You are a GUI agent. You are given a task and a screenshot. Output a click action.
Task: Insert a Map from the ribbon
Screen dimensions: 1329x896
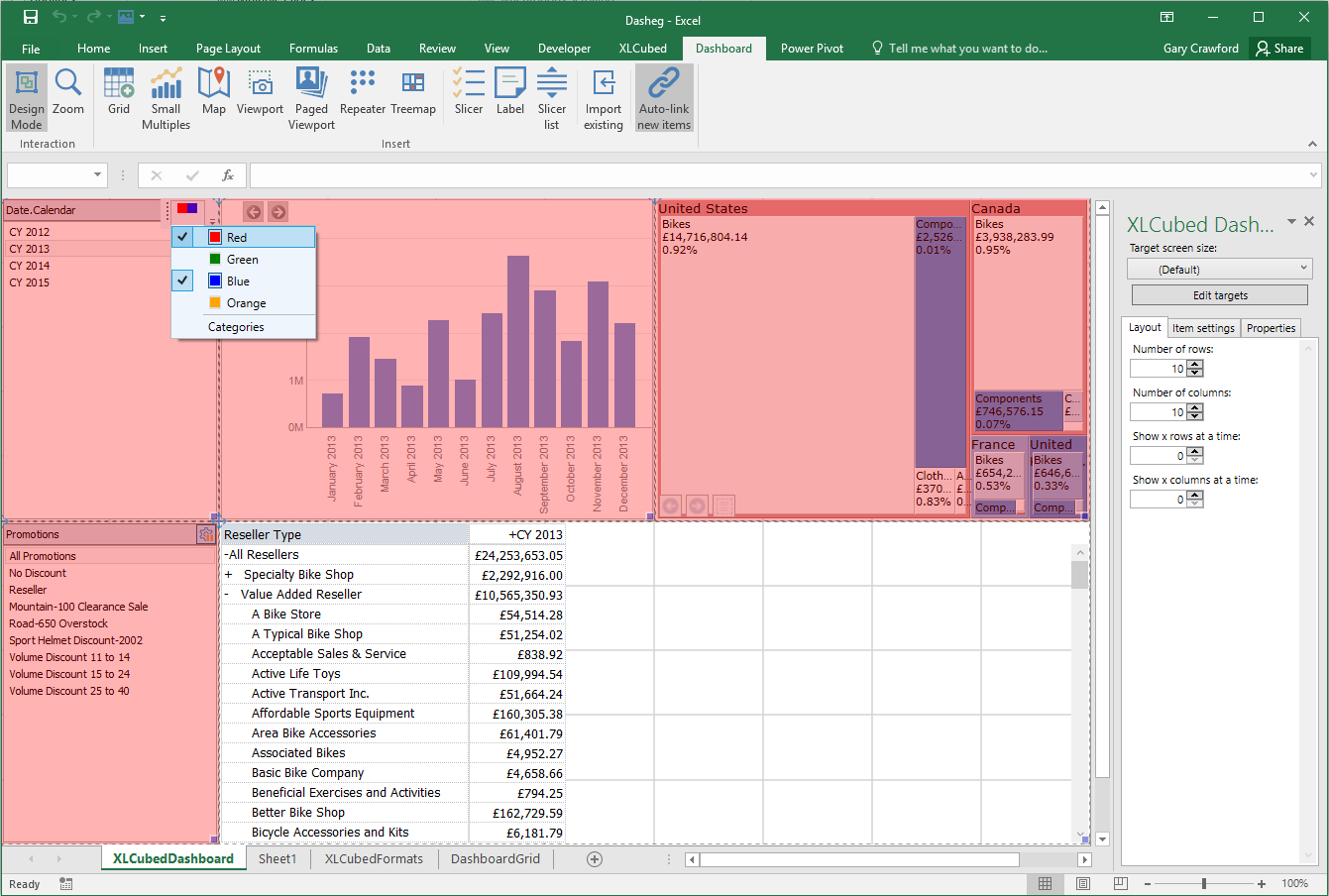(214, 90)
